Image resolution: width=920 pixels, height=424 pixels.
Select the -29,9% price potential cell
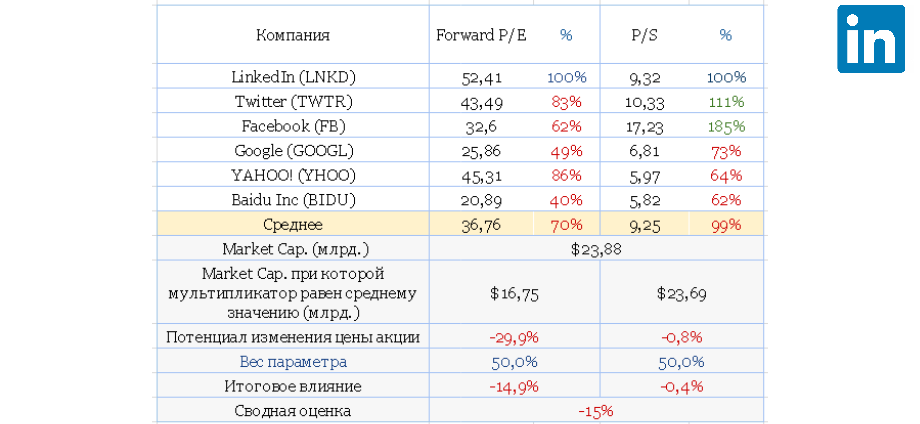pos(515,337)
